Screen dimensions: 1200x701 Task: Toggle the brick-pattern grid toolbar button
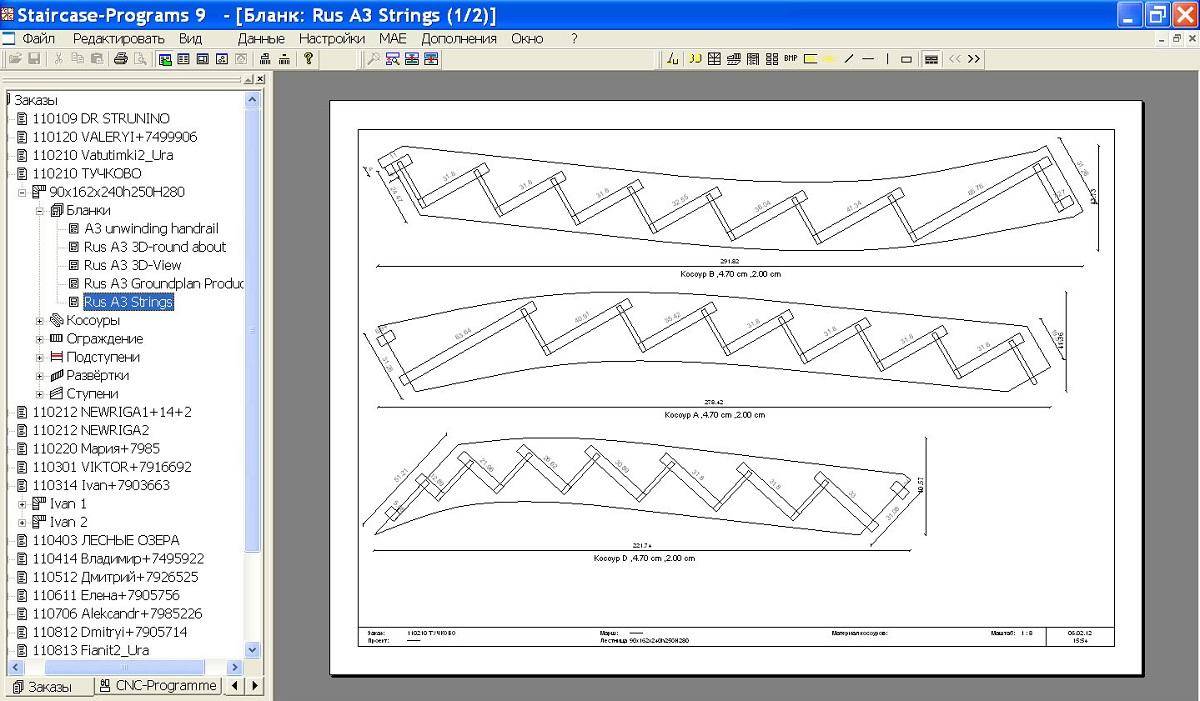(931, 59)
